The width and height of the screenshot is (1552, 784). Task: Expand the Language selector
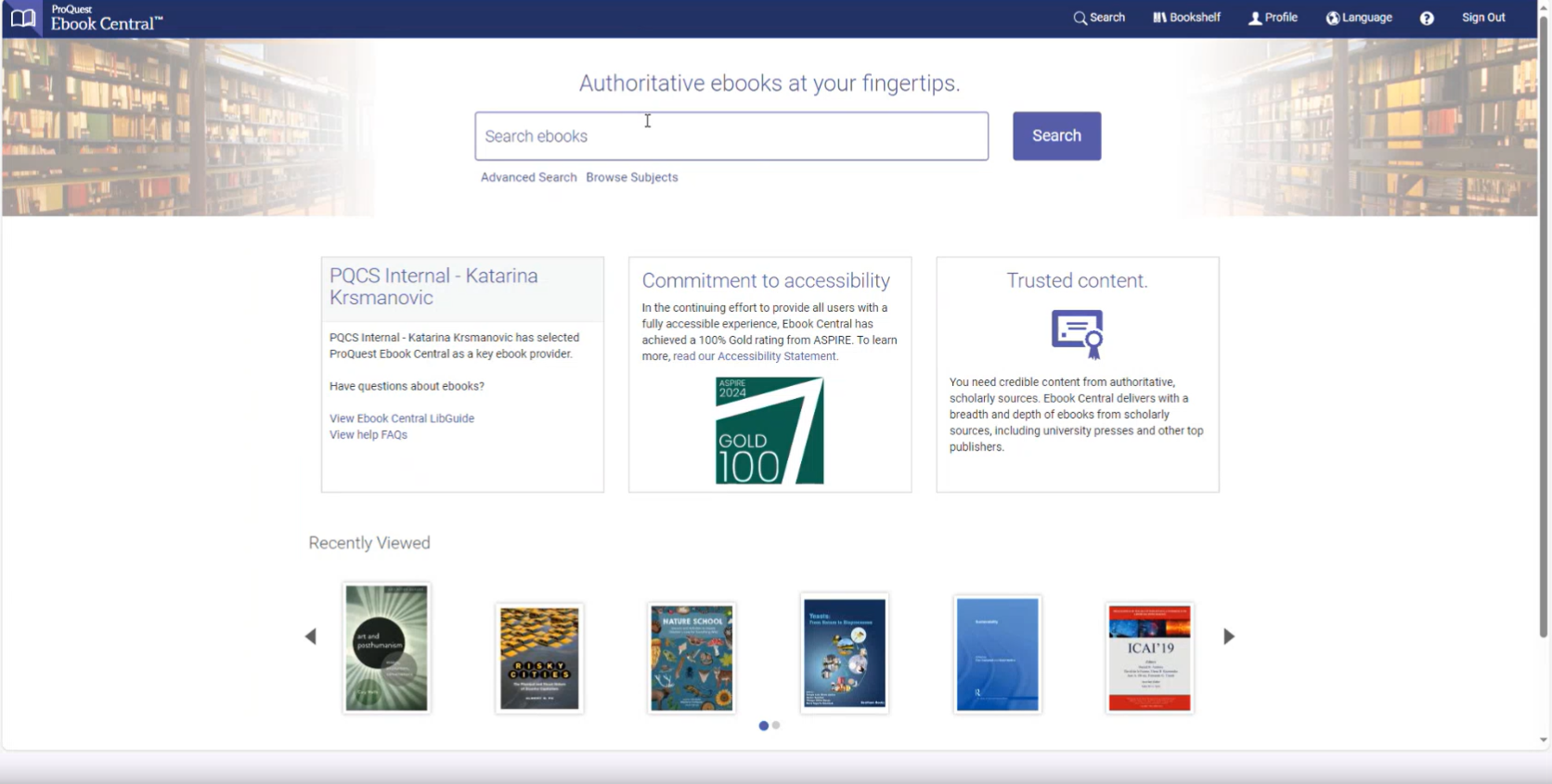(1359, 18)
